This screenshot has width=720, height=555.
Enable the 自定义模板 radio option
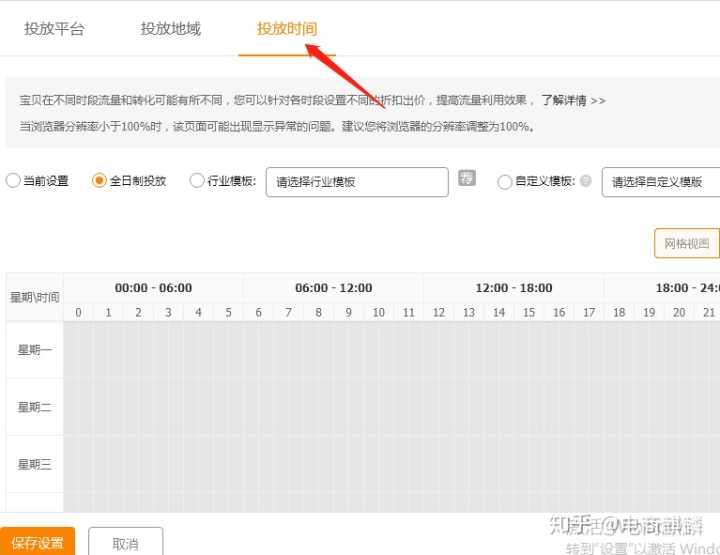(504, 181)
